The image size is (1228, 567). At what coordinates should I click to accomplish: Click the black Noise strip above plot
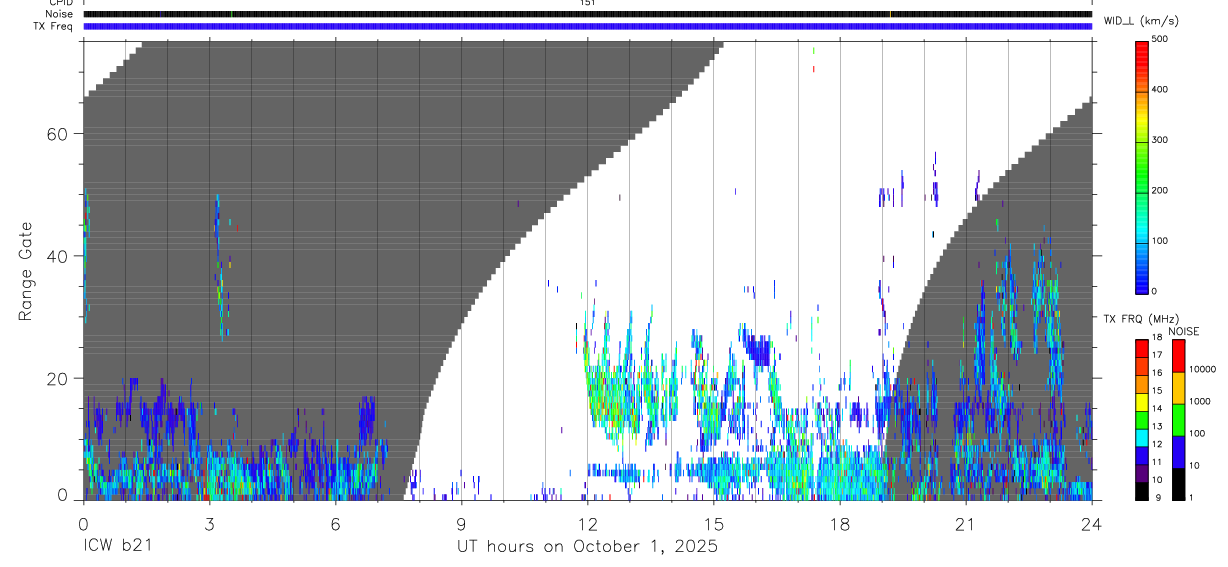588,14
